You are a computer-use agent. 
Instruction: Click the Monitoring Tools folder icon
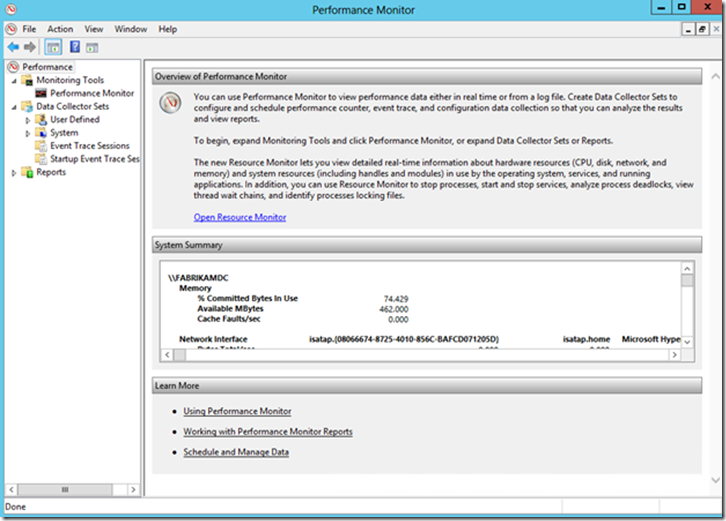point(28,80)
